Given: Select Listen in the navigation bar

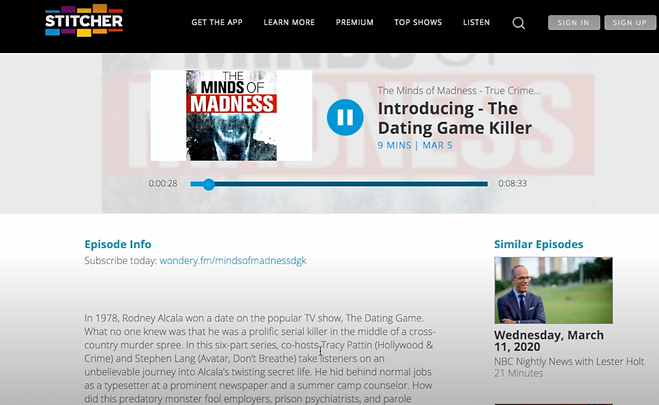Looking at the screenshot, I should tap(476, 22).
